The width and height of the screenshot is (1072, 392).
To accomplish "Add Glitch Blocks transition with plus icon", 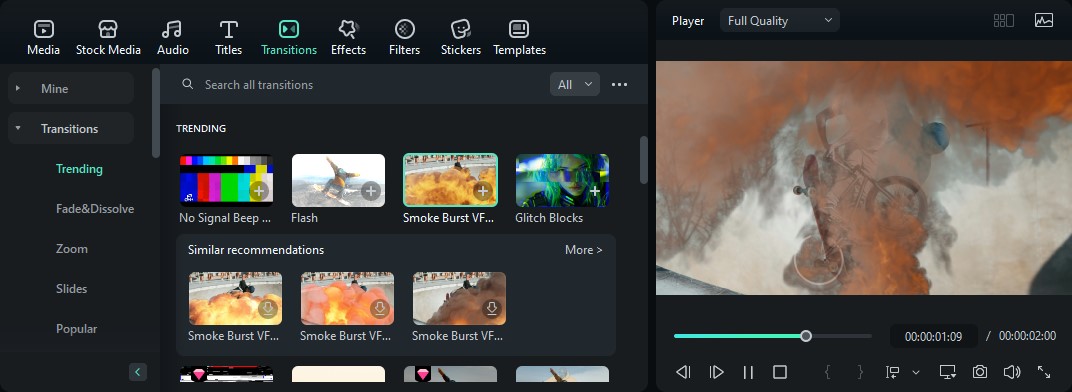I will (x=595, y=191).
